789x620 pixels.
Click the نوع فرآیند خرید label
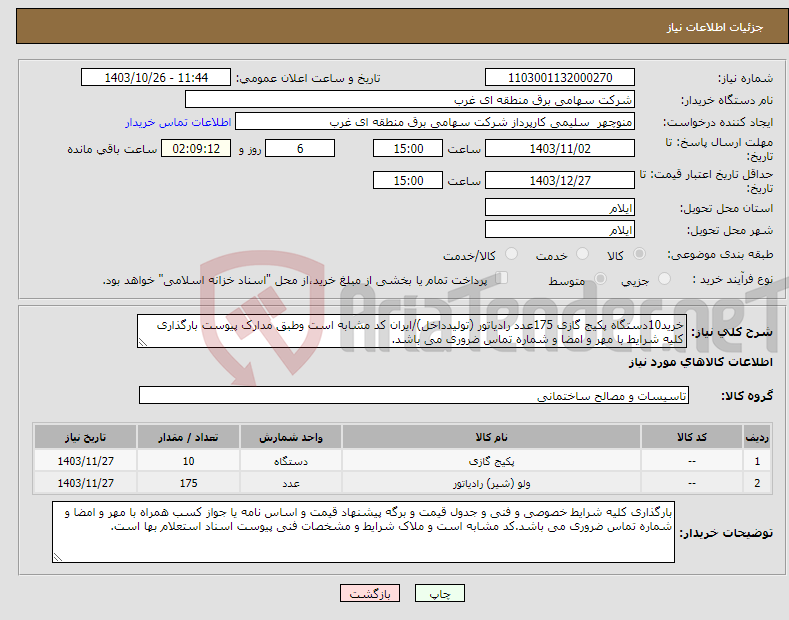coord(733,279)
